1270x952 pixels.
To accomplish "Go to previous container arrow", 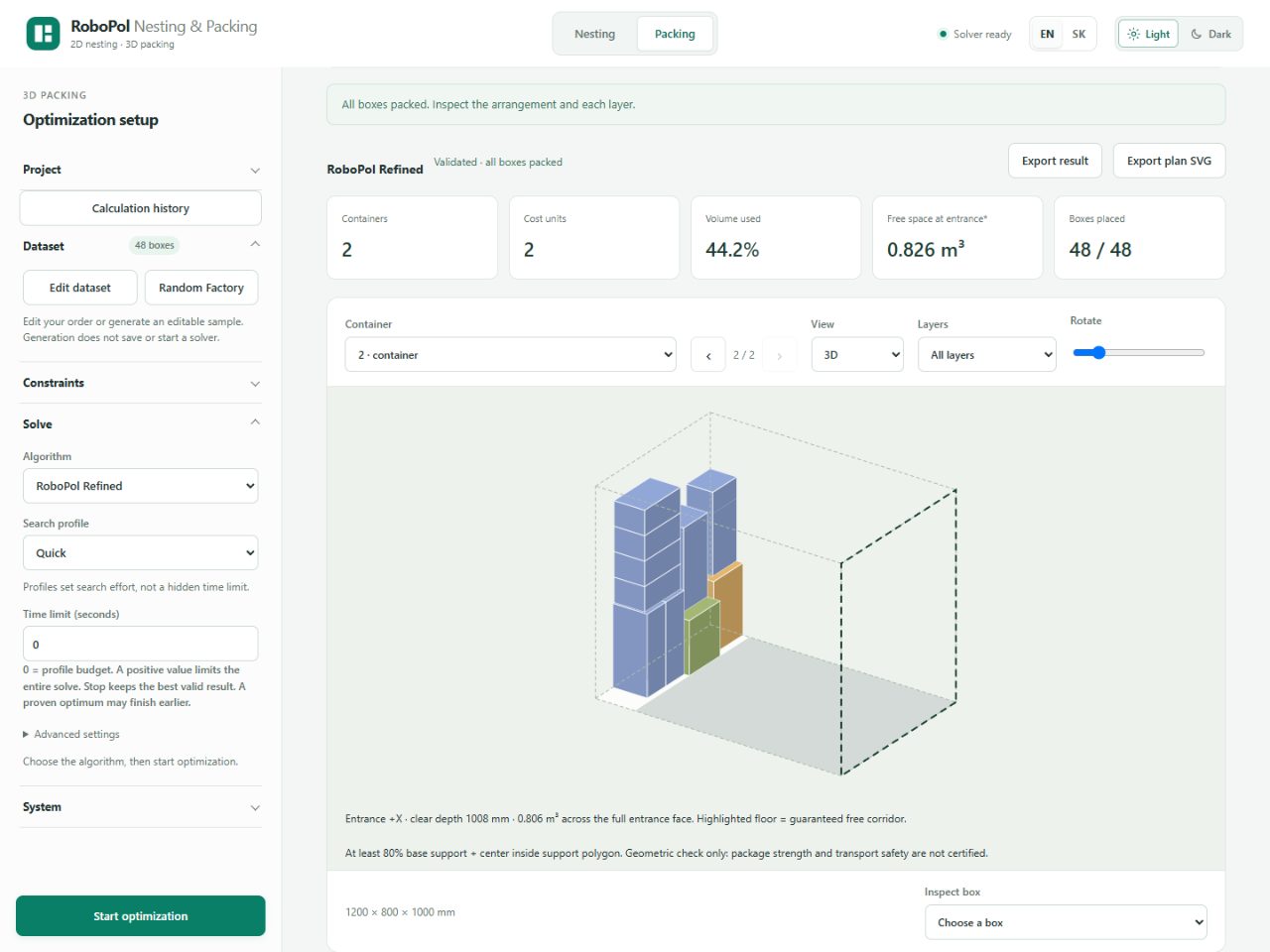I will coord(708,355).
